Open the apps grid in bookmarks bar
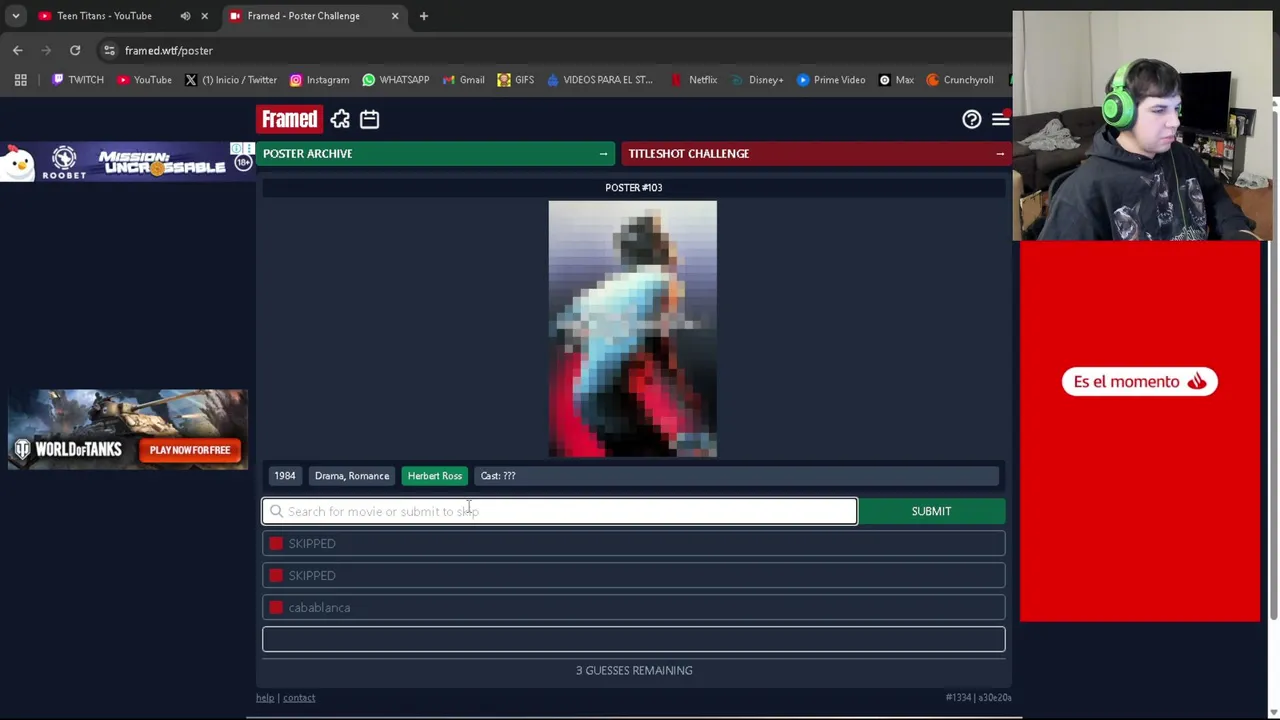Screen dimensions: 1280x720 (x=20, y=80)
